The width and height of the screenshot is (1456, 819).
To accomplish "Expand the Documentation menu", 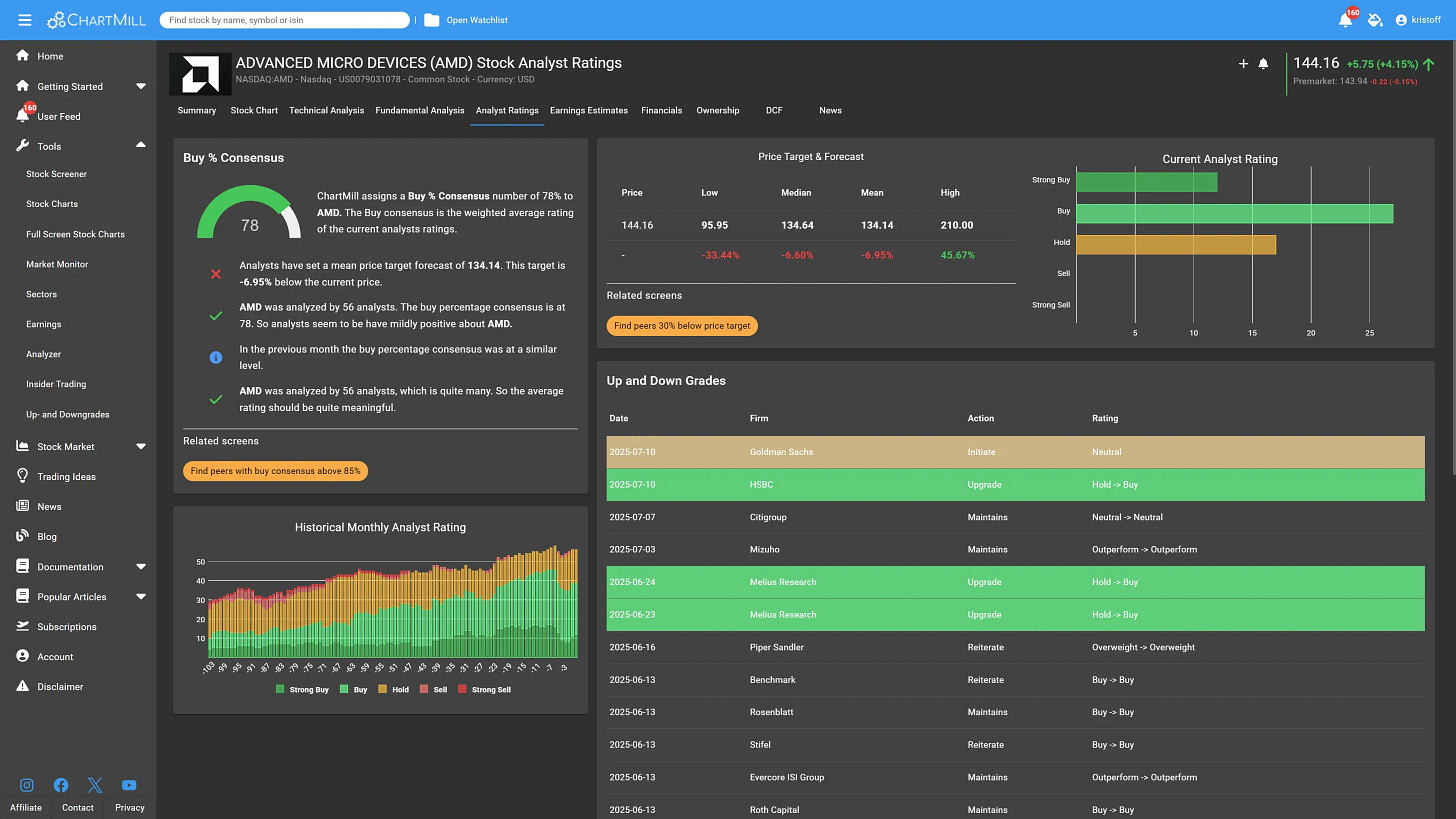I will point(141,566).
